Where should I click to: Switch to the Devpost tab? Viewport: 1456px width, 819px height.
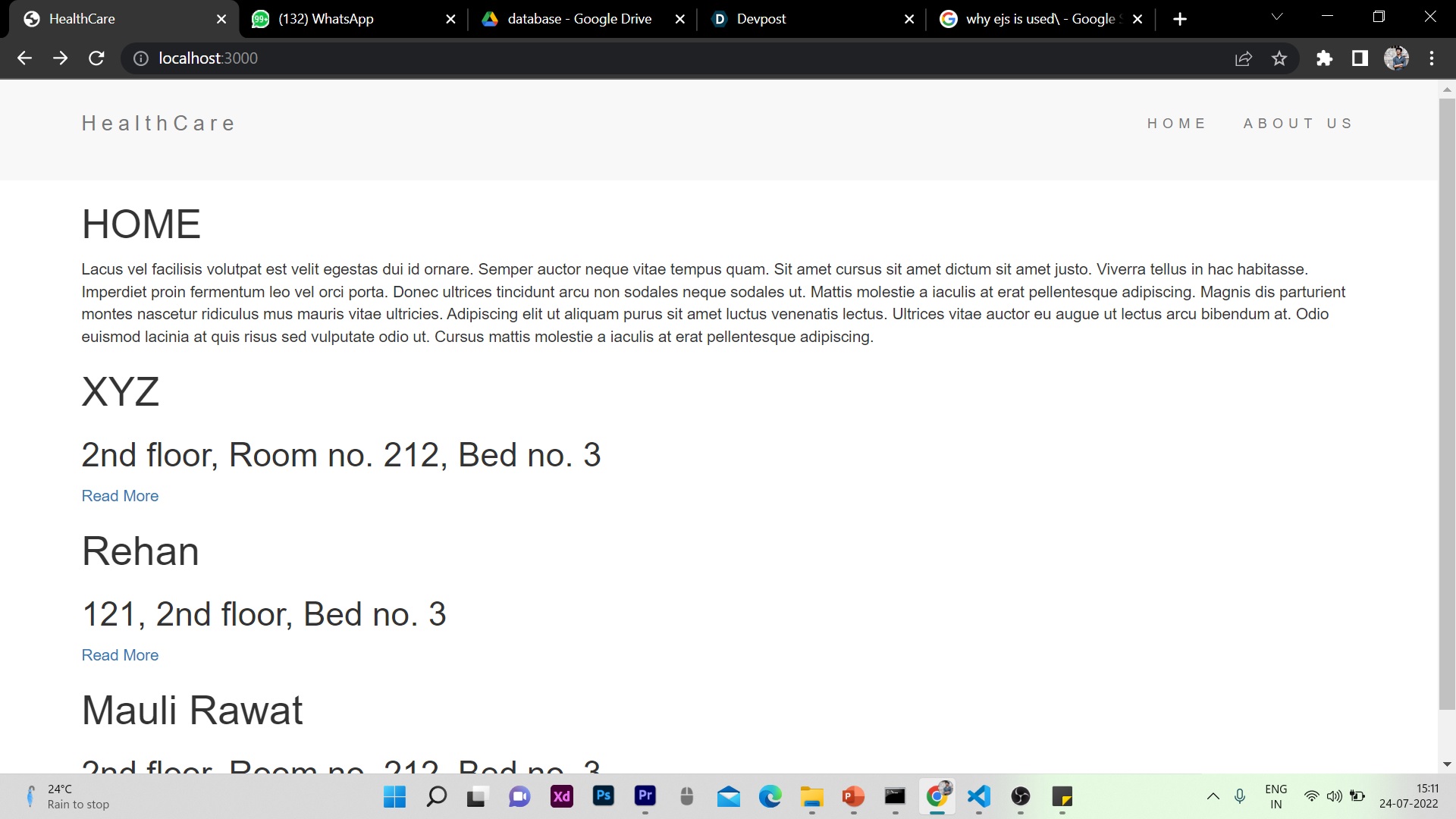[x=761, y=19]
